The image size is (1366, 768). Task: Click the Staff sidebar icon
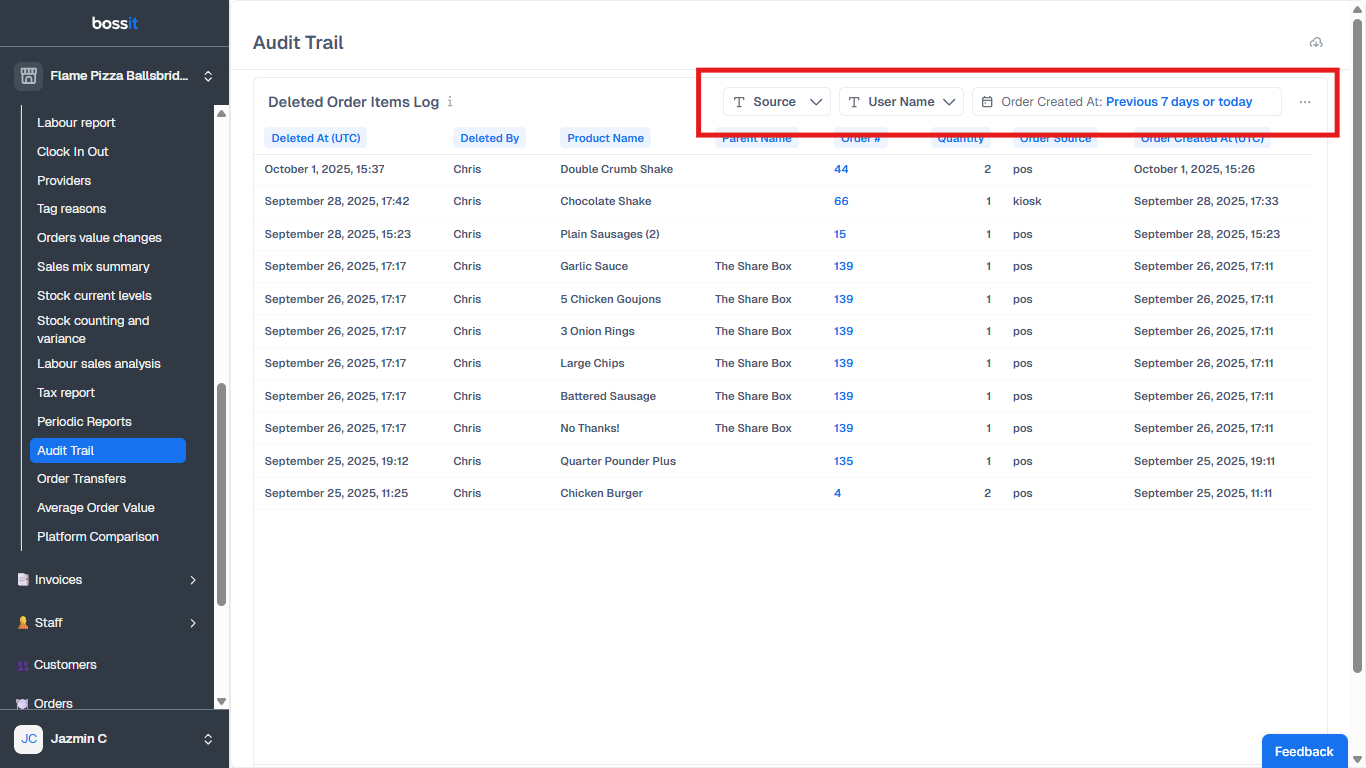[22, 623]
